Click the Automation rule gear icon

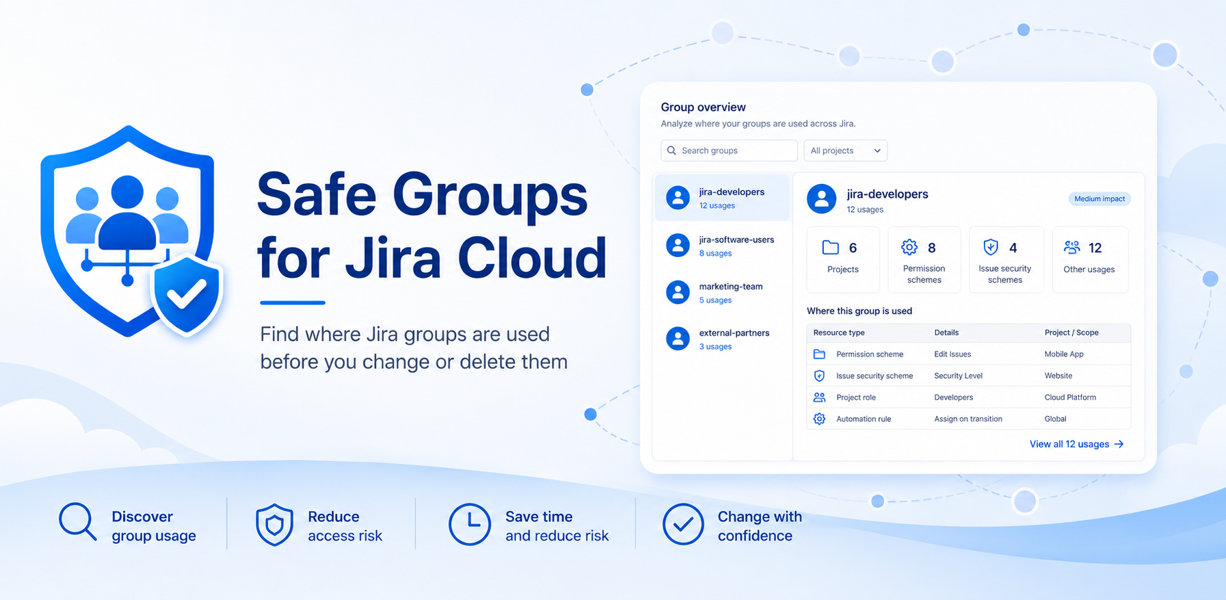[819, 419]
